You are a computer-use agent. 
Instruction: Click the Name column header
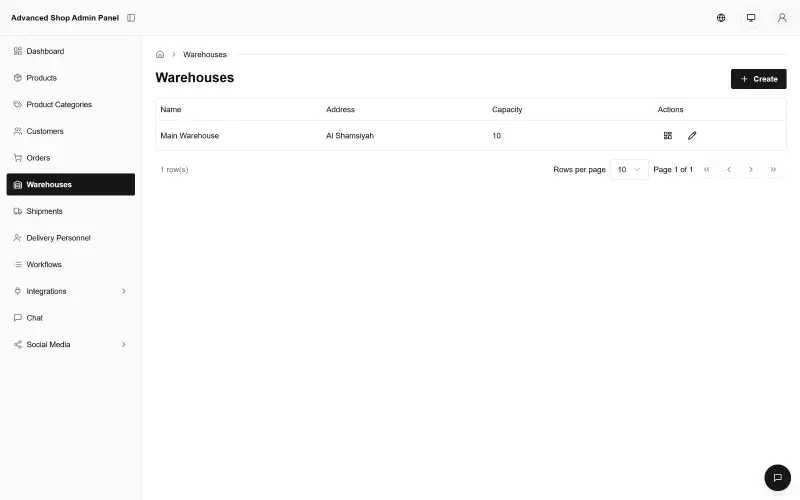coord(170,109)
